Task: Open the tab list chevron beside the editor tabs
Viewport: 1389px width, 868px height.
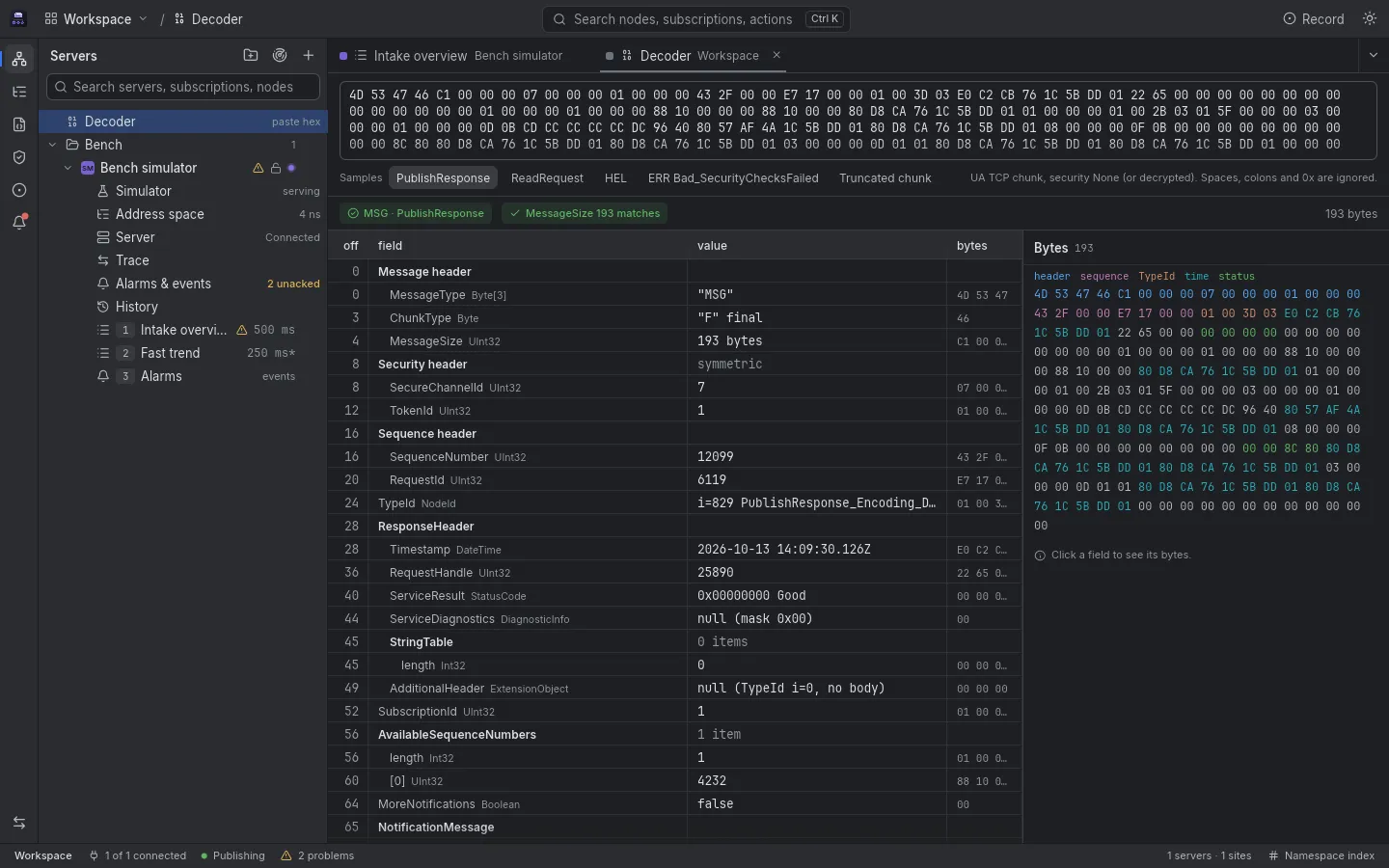Action: [x=1374, y=56]
